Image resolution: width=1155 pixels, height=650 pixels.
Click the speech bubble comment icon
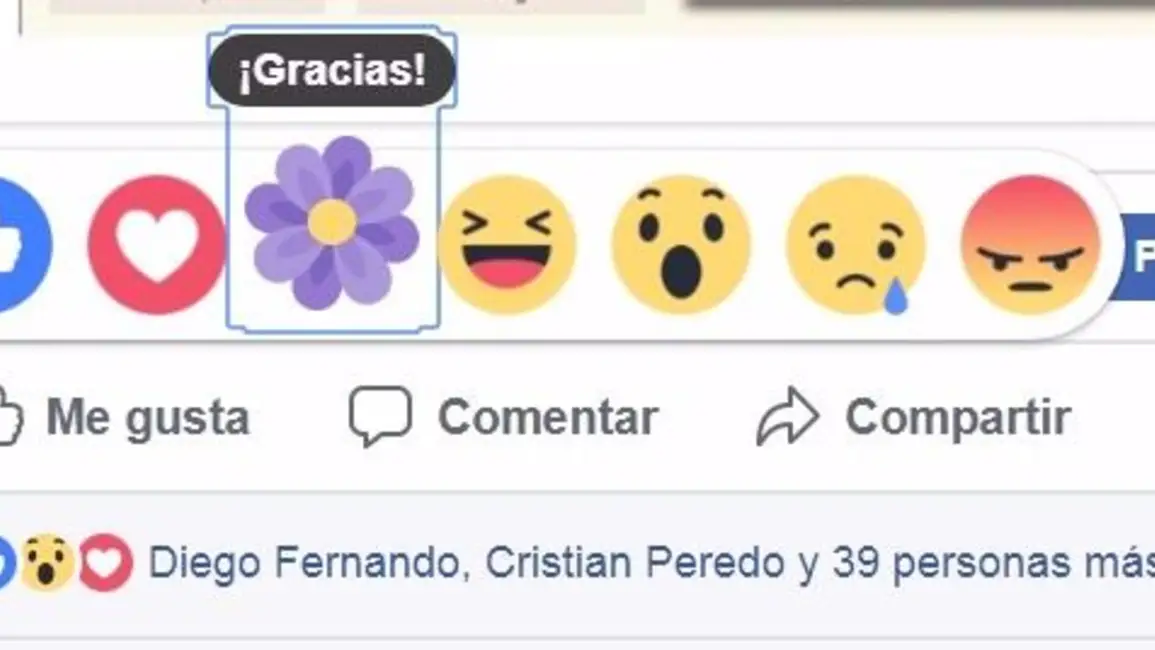tap(380, 416)
